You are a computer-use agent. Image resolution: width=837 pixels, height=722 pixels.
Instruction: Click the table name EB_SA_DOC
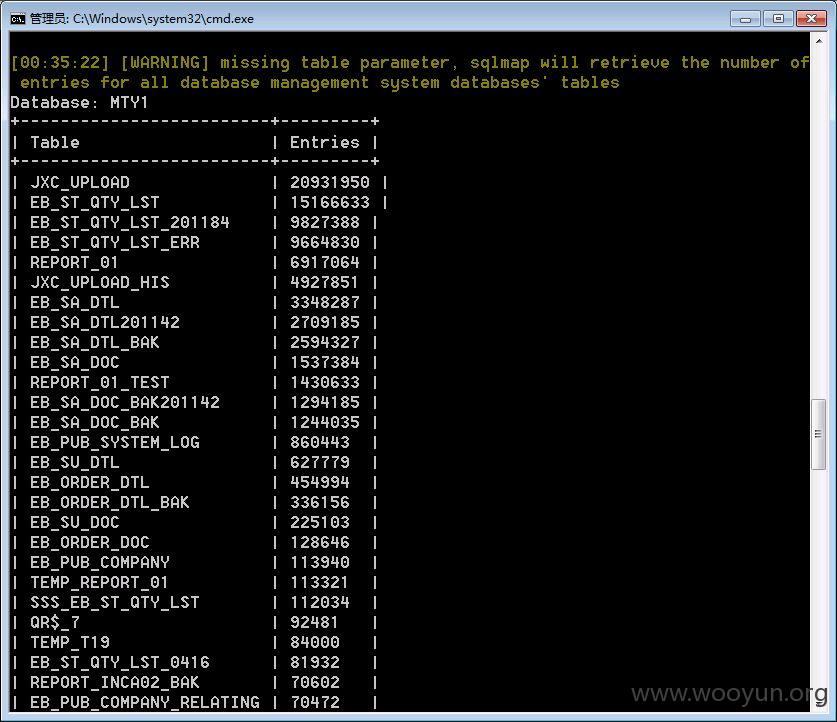click(75, 362)
